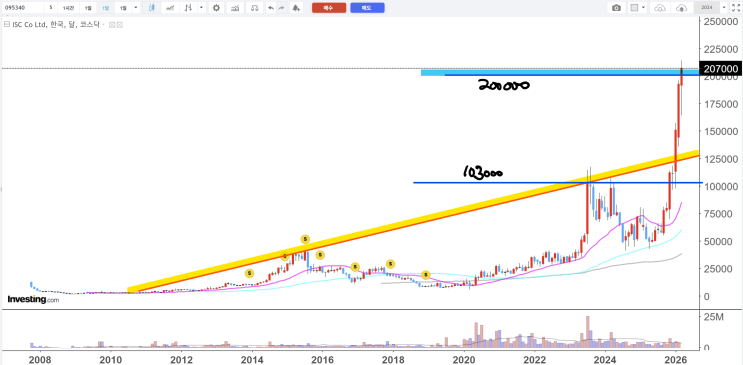Click the blue sell button

pyautogui.click(x=367, y=8)
